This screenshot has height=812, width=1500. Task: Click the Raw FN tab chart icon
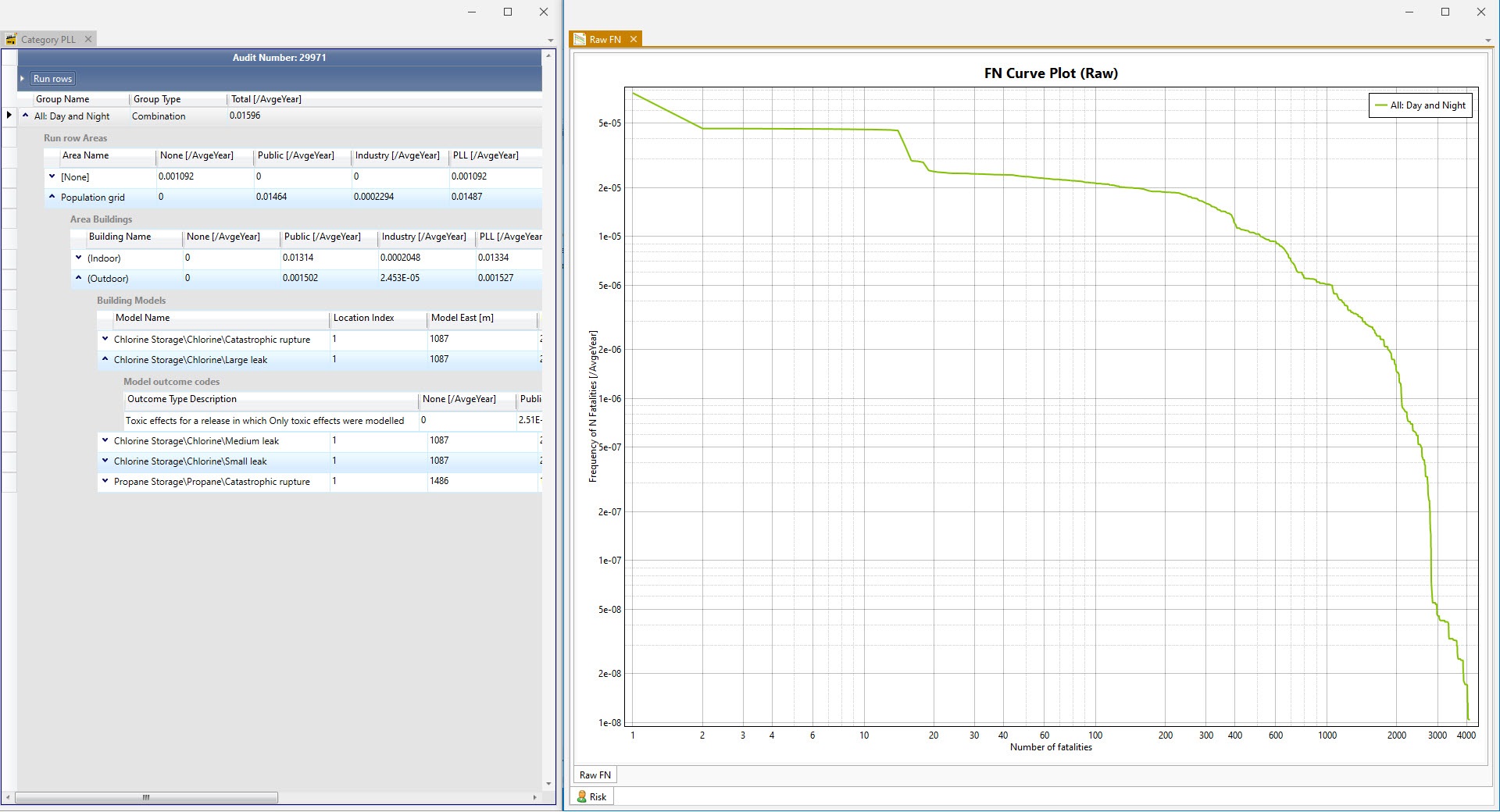point(579,39)
